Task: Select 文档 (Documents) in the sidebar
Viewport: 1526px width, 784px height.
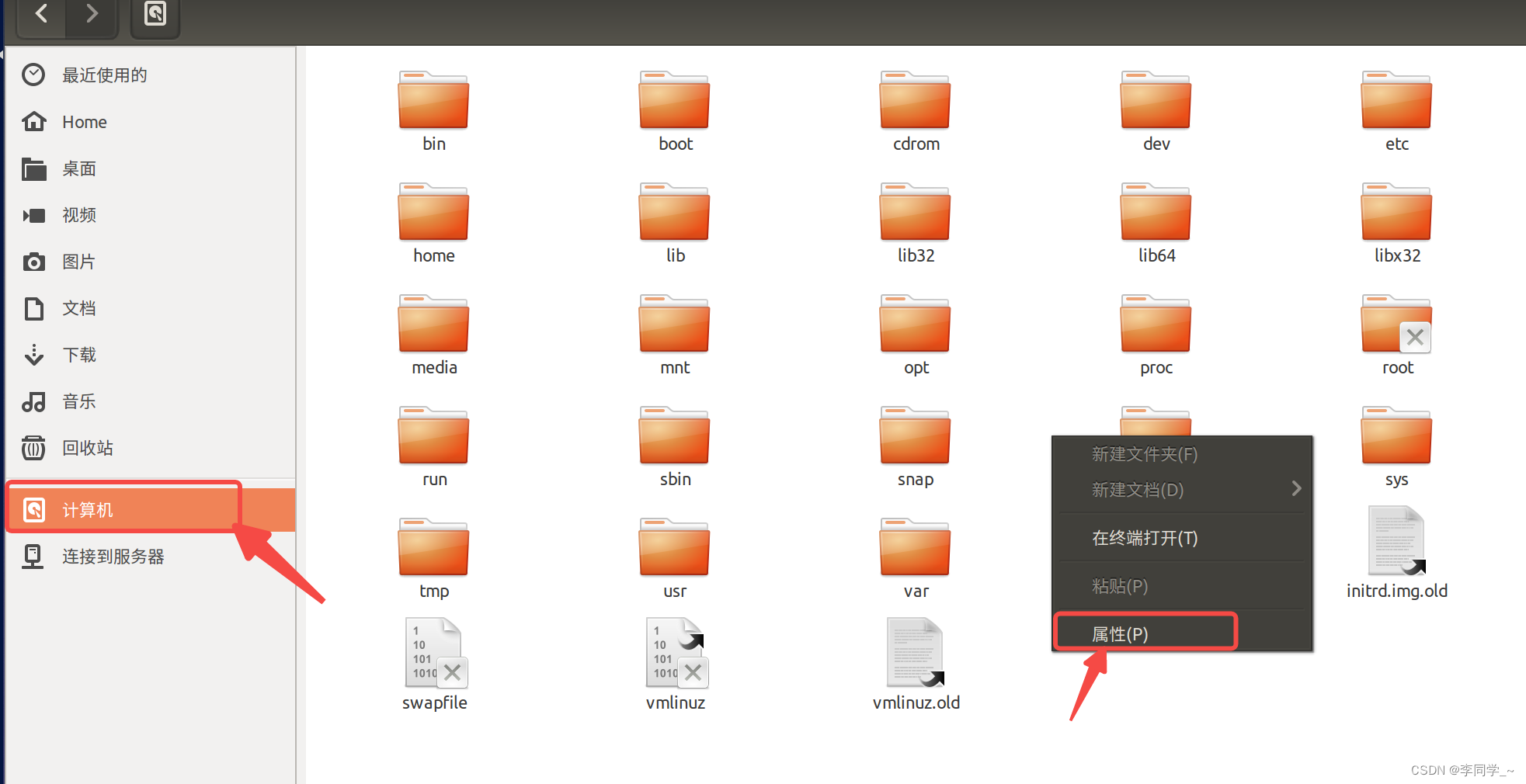Action: click(78, 308)
